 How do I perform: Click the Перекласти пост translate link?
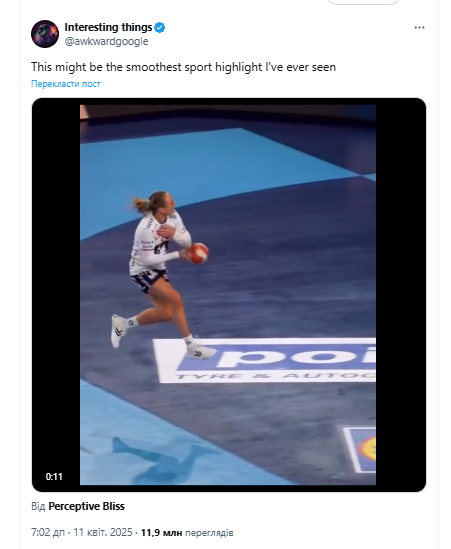coord(66,84)
